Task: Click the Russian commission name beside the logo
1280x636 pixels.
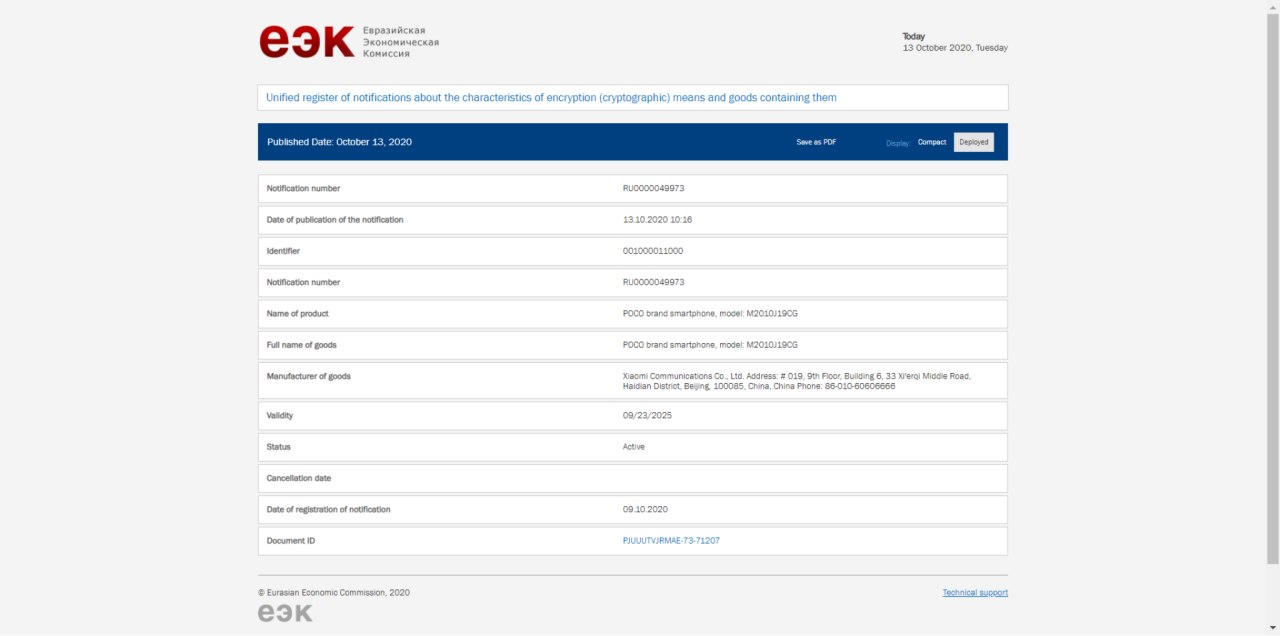Action: pyautogui.click(x=401, y=42)
